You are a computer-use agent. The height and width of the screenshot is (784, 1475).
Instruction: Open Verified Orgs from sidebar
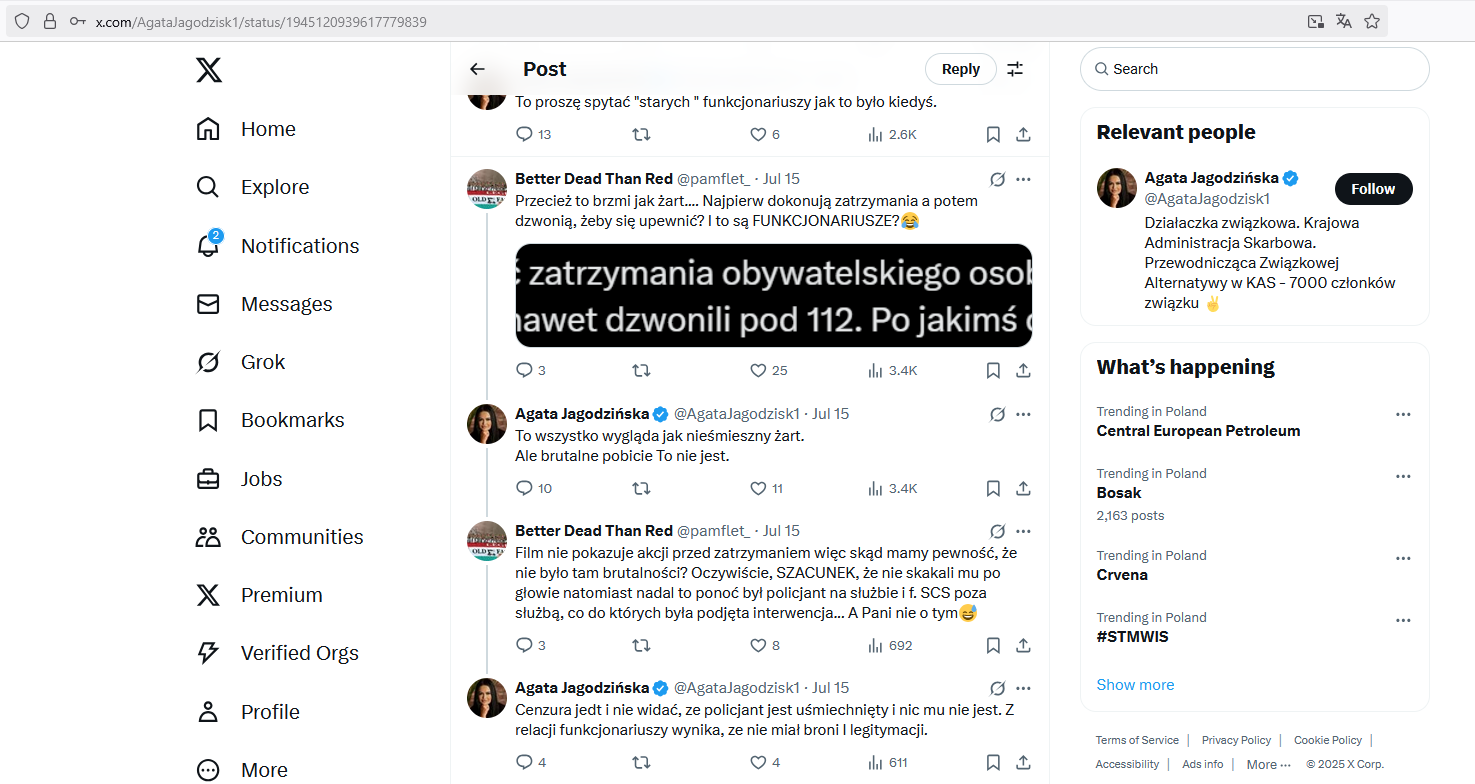coord(277,653)
